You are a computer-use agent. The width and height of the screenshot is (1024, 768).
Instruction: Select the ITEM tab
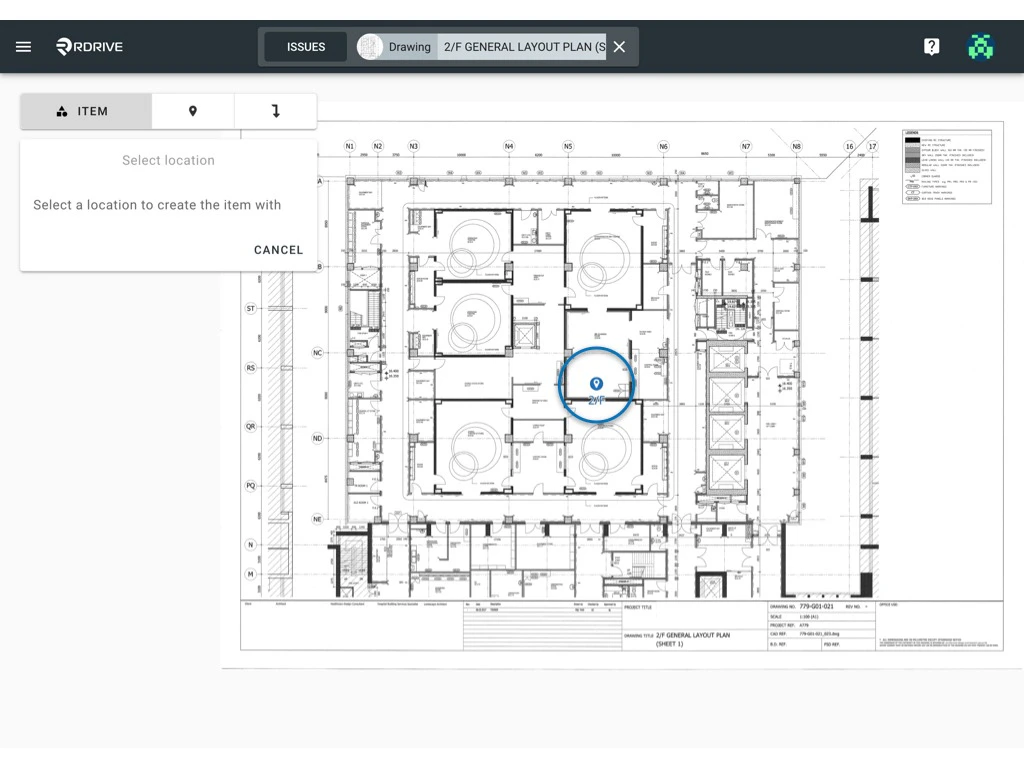(85, 111)
